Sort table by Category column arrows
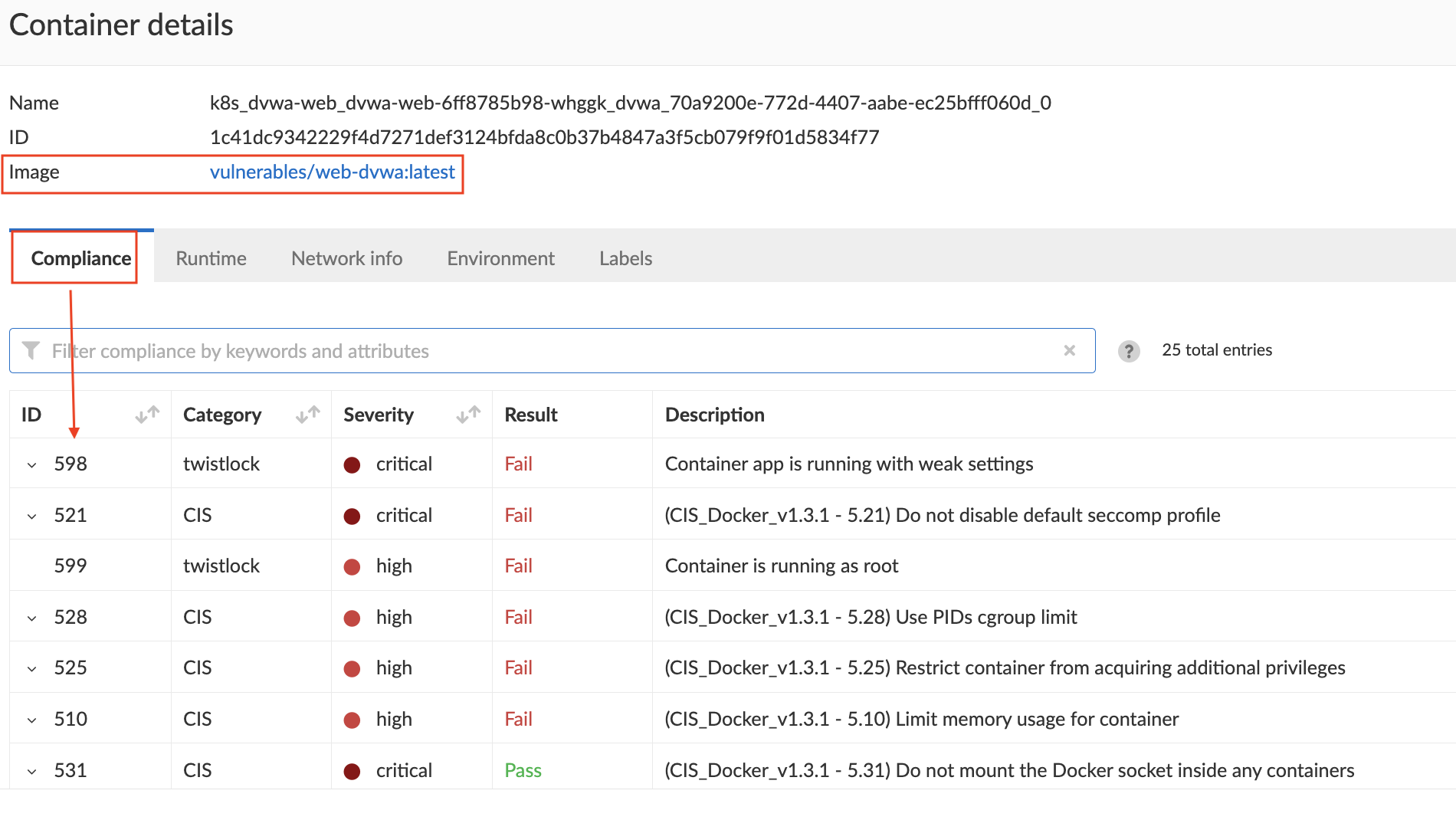The width and height of the screenshot is (1456, 820). pyautogui.click(x=308, y=415)
